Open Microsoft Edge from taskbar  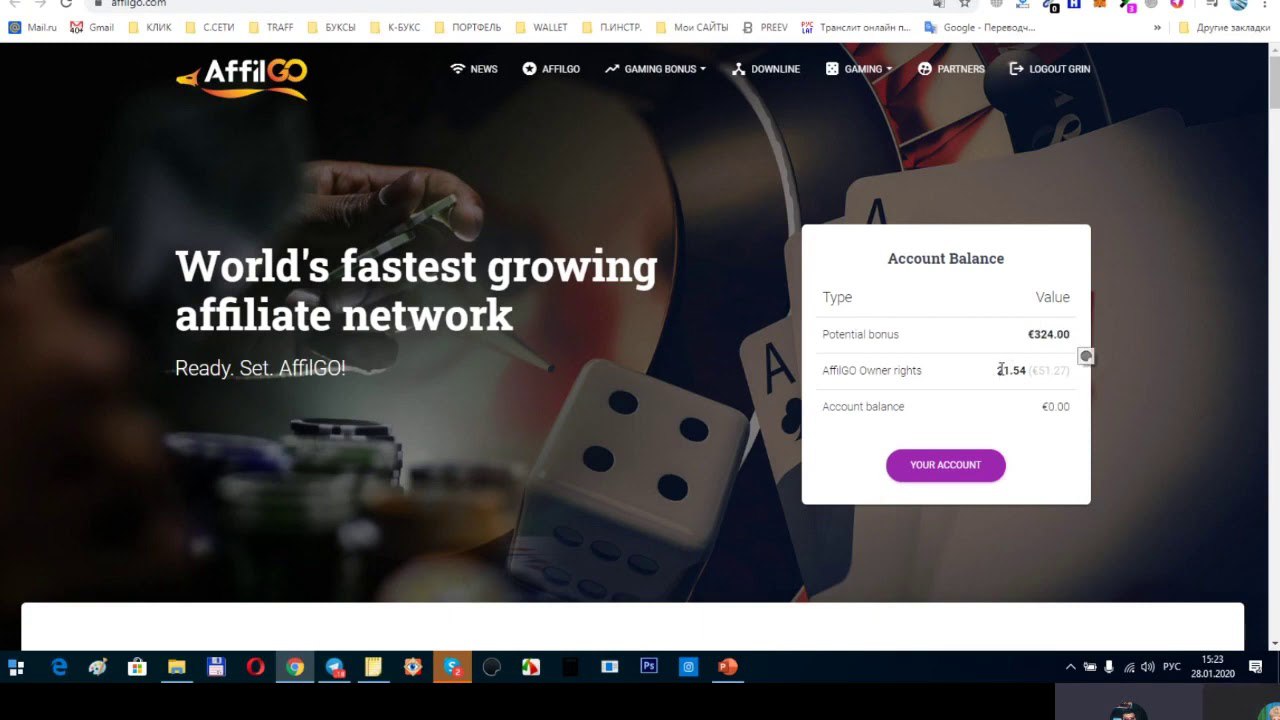point(59,666)
